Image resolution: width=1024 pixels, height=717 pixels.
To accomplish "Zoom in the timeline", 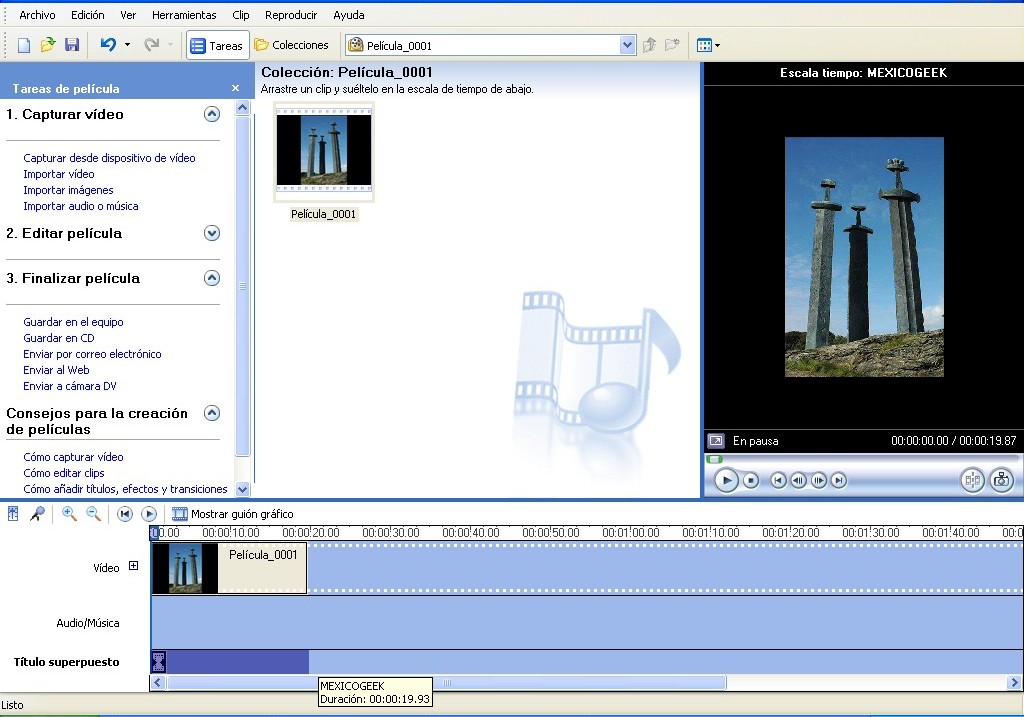I will click(x=69, y=514).
